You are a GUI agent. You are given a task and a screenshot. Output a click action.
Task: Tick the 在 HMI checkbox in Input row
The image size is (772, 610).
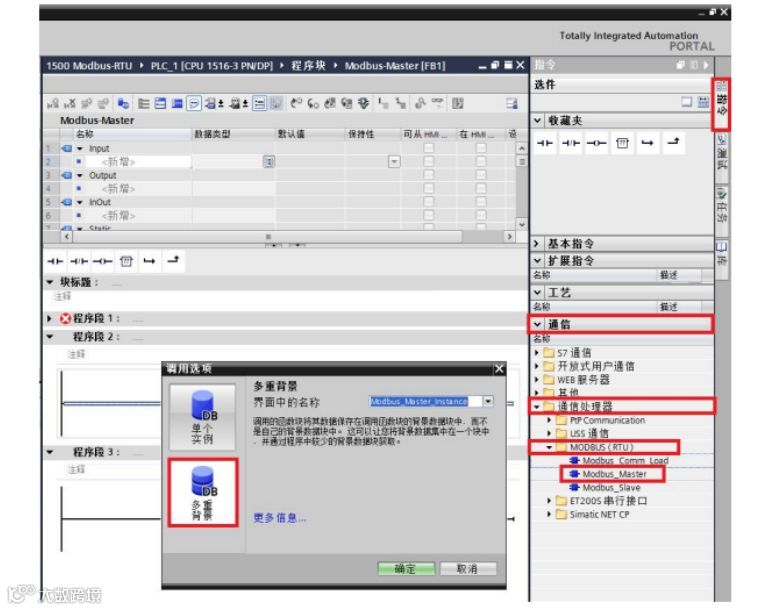(x=481, y=148)
